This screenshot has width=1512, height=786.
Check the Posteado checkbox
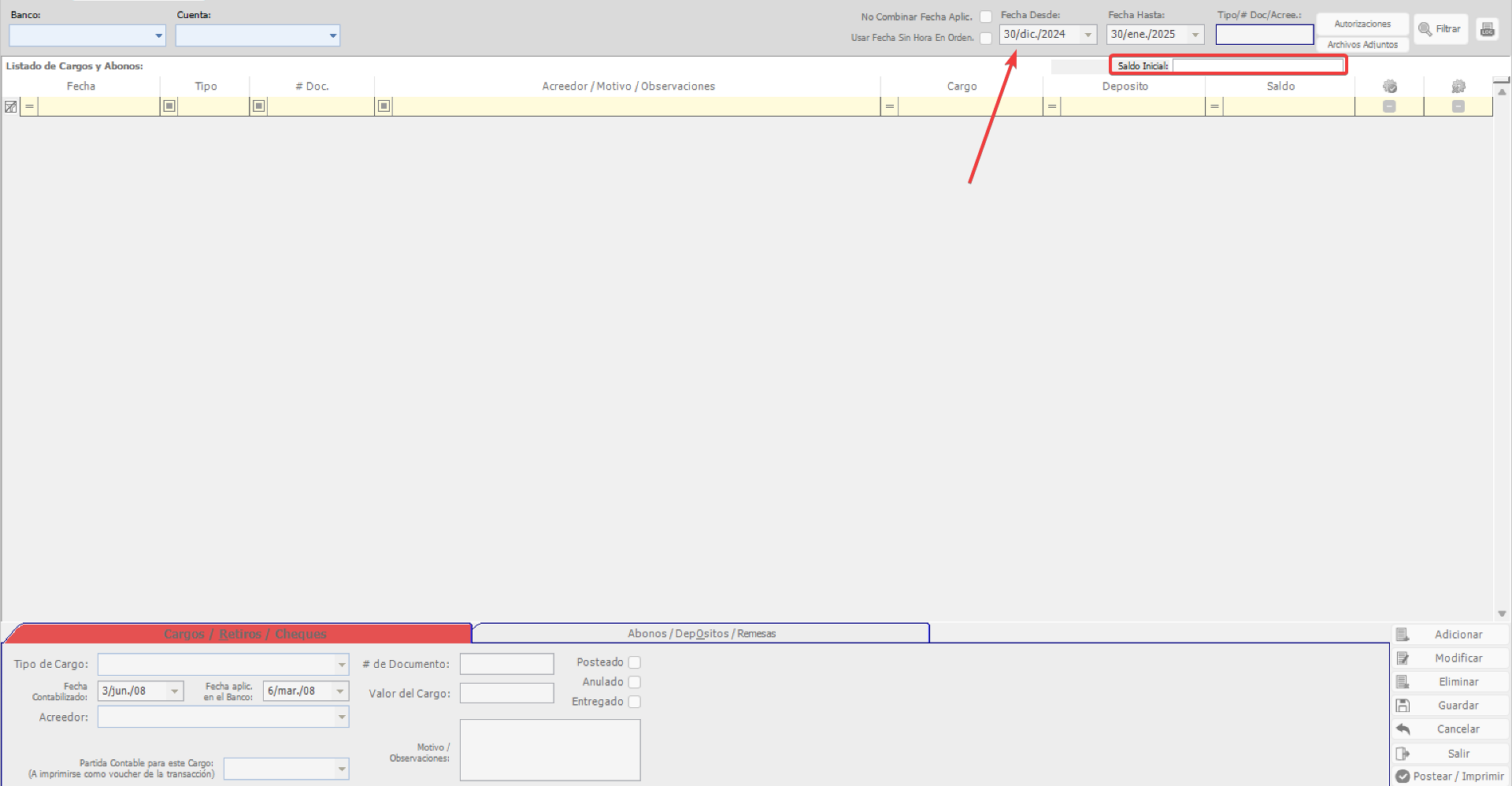[635, 662]
